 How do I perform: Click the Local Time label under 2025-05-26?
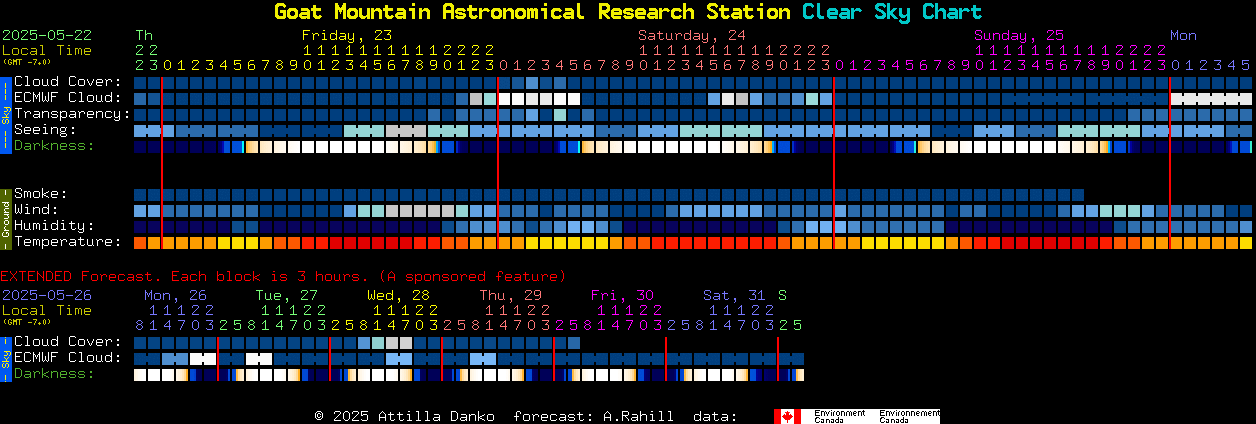47,310
